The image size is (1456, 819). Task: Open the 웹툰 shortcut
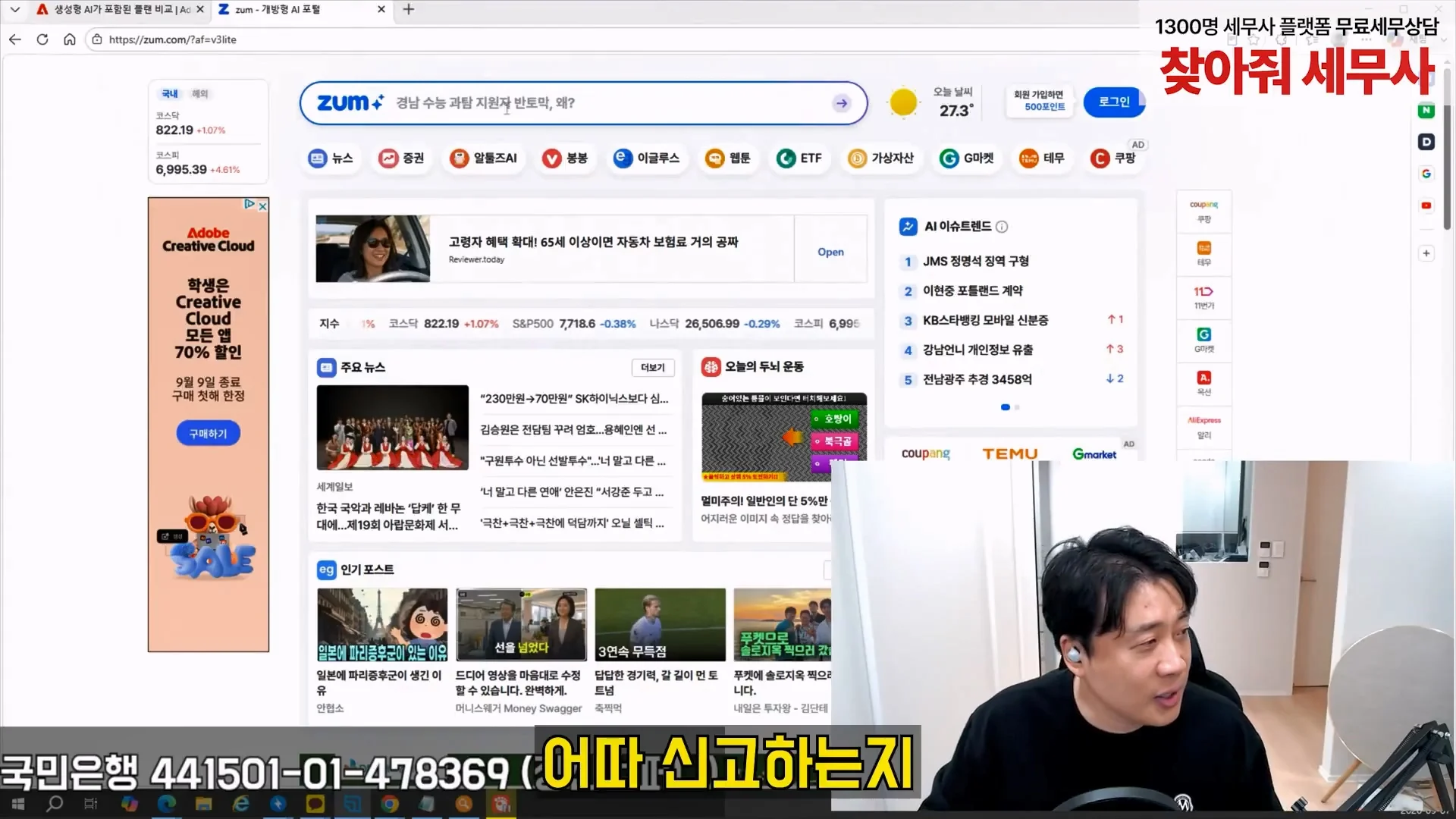(x=728, y=158)
